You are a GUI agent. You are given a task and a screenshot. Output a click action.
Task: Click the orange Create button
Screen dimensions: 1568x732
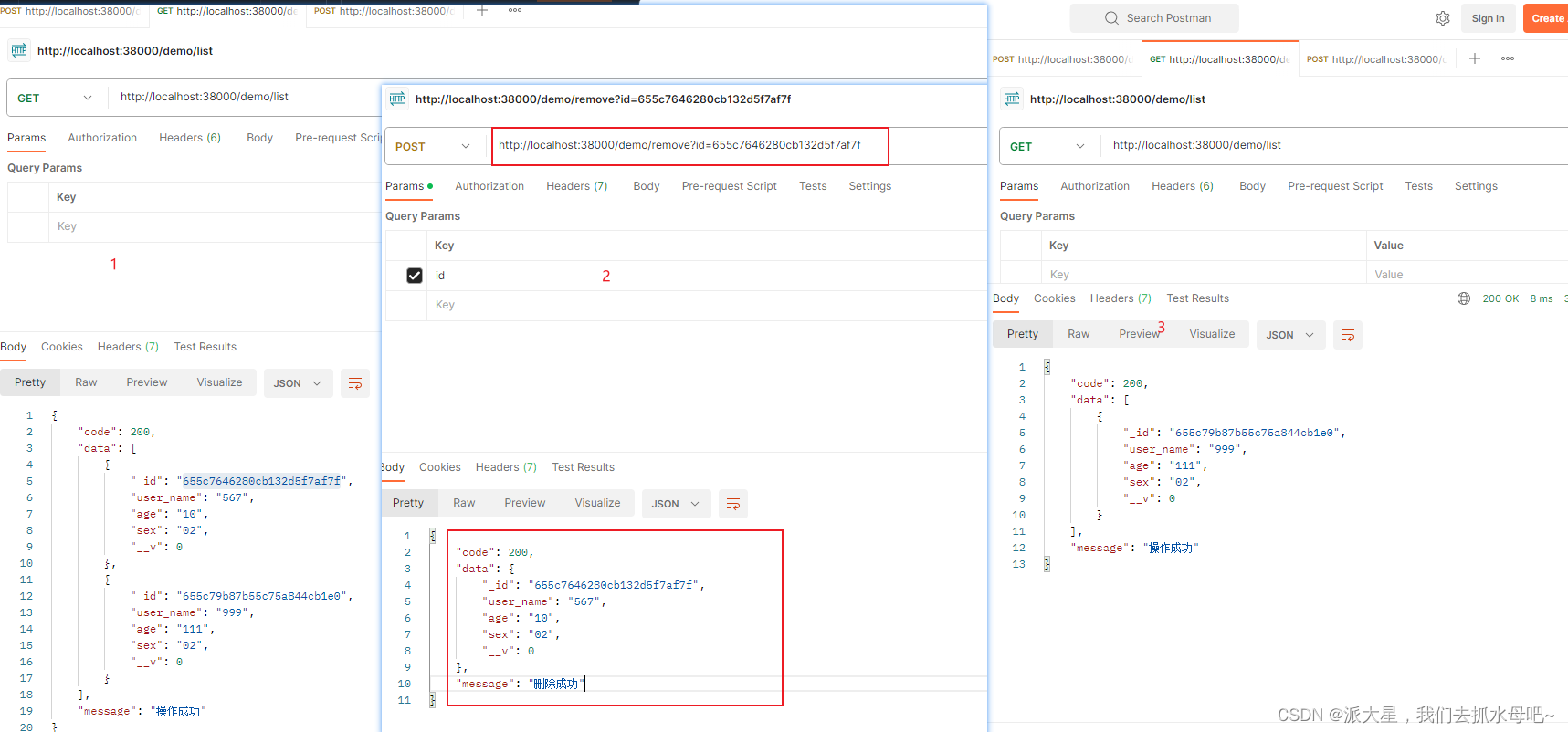click(x=1547, y=18)
